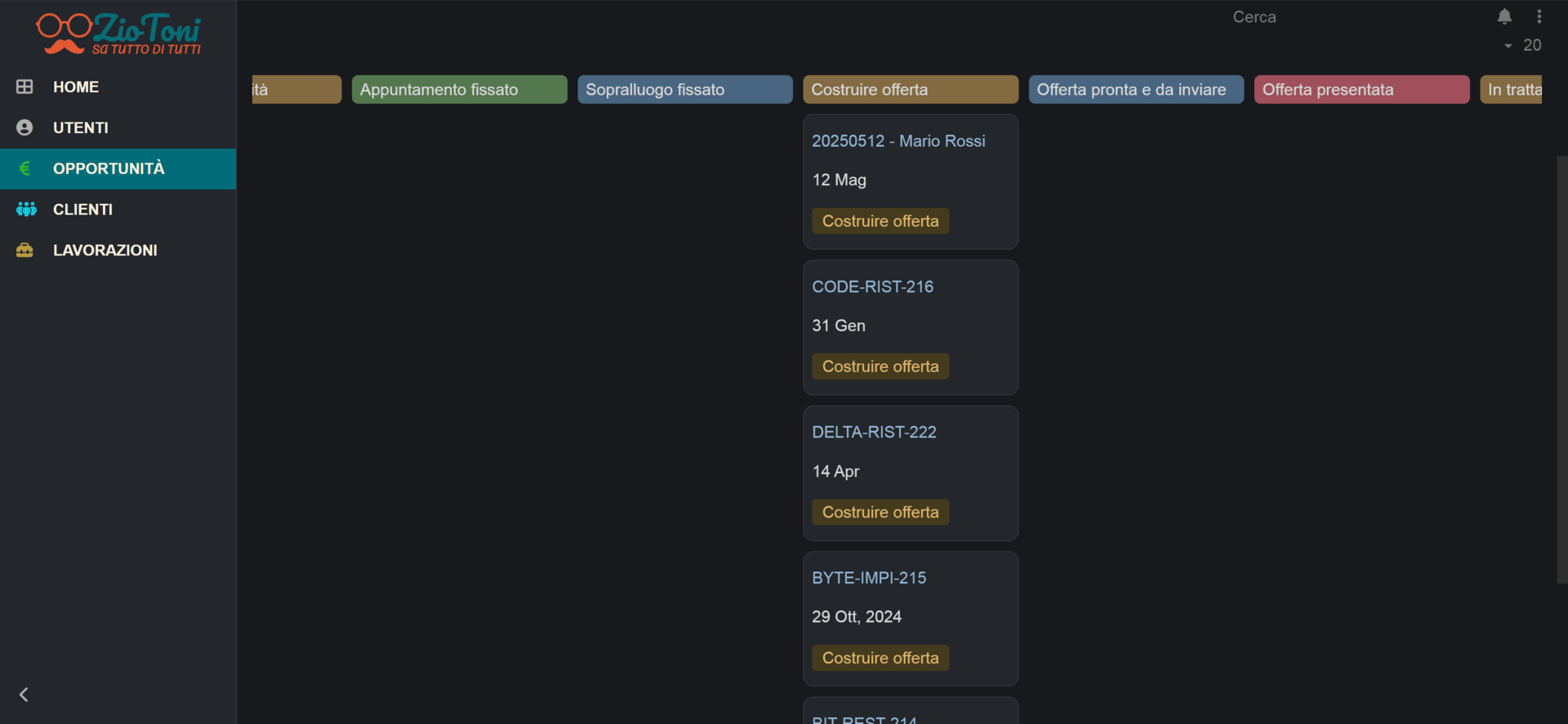Click the euro icon for Opportunità
The height and width of the screenshot is (724, 1568).
pos(24,168)
